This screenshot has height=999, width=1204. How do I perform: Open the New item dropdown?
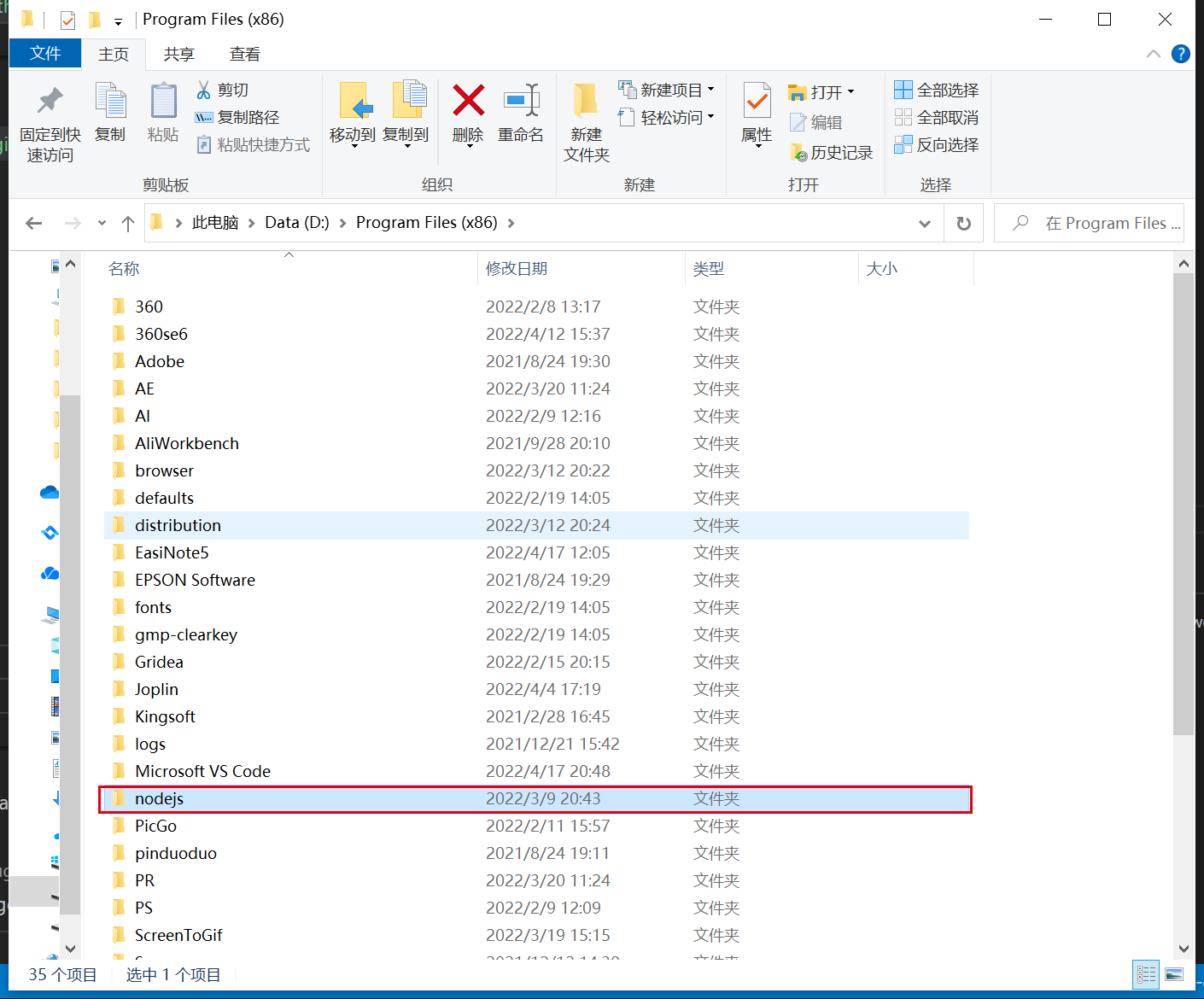[x=666, y=90]
